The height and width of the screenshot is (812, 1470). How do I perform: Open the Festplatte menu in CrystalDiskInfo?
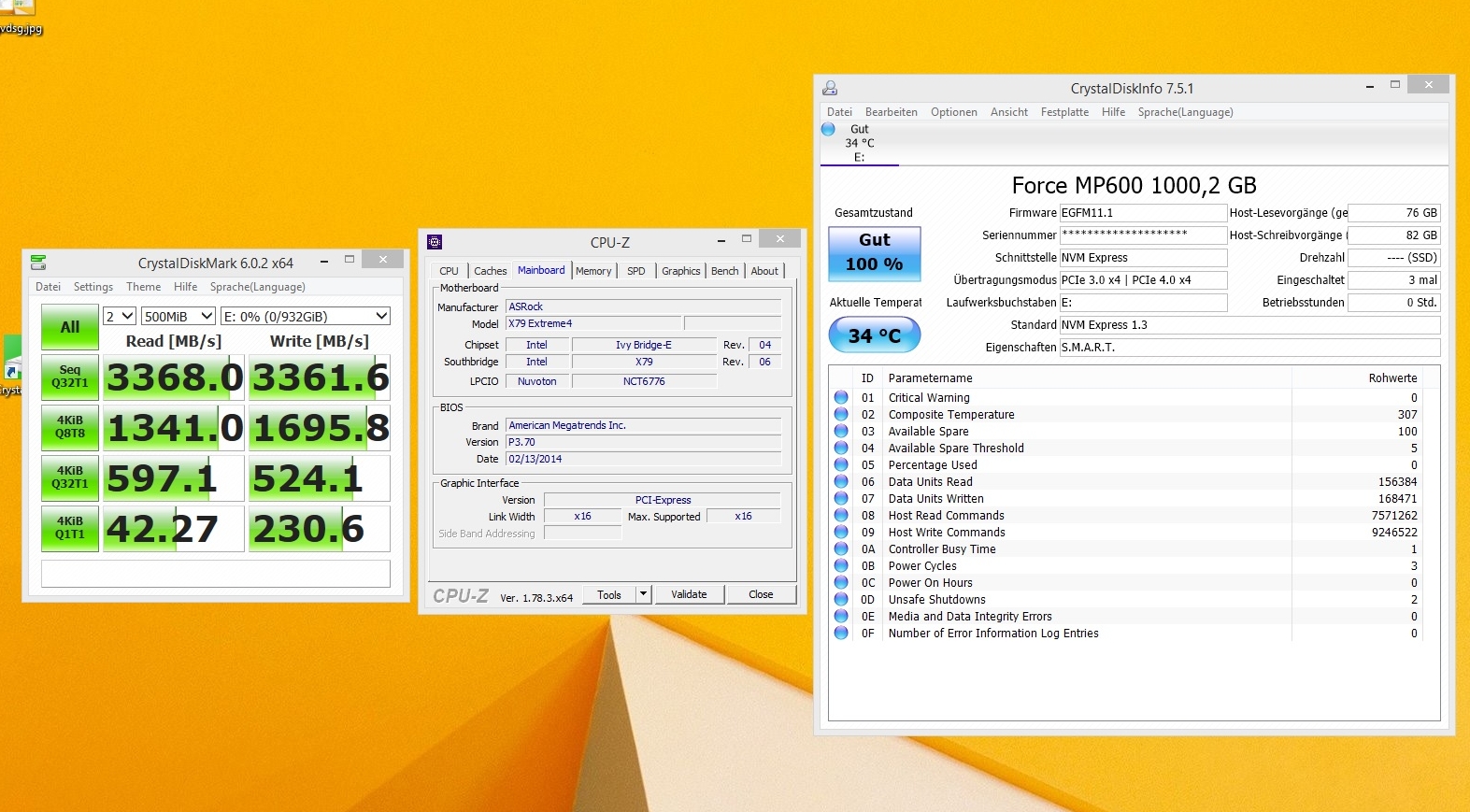(x=1064, y=112)
